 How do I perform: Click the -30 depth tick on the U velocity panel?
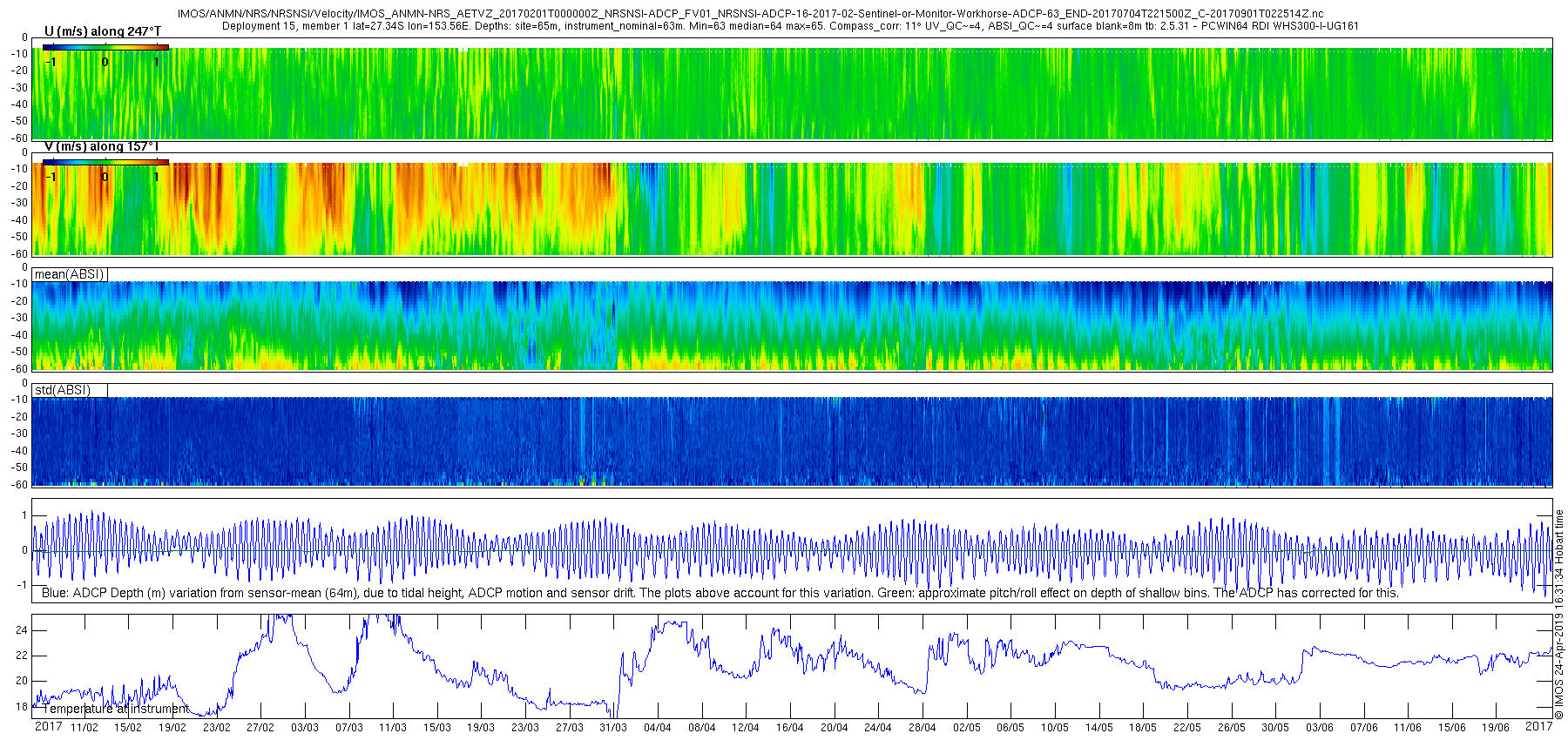pos(19,88)
